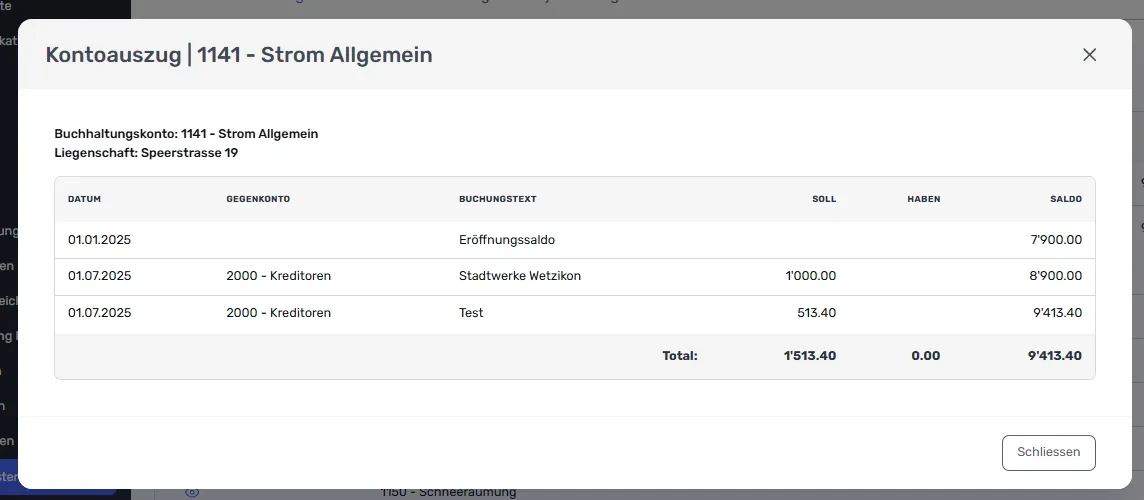1144x500 pixels.
Task: Click the Saldo column header
Action: (1066, 199)
